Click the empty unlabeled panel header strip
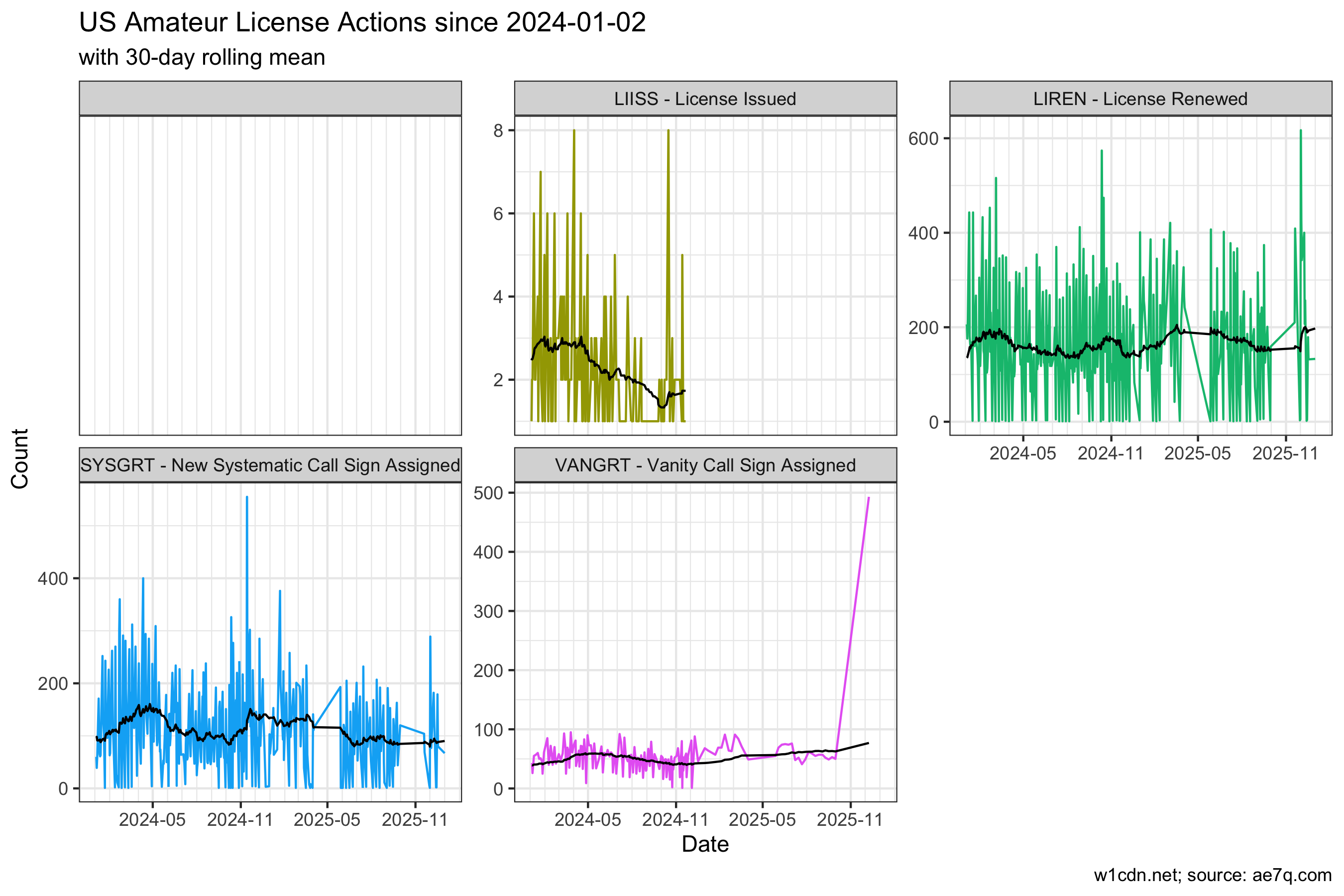The height and width of the screenshot is (896, 1344). pos(270,98)
